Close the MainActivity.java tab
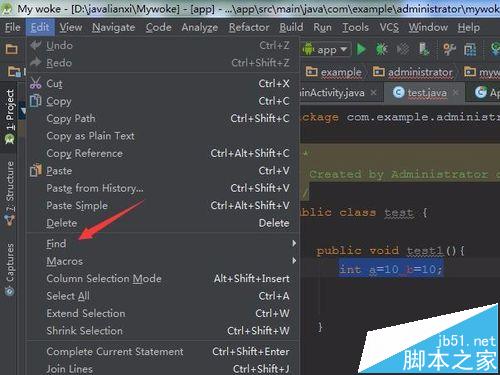This screenshot has width=500, height=375. [x=374, y=92]
